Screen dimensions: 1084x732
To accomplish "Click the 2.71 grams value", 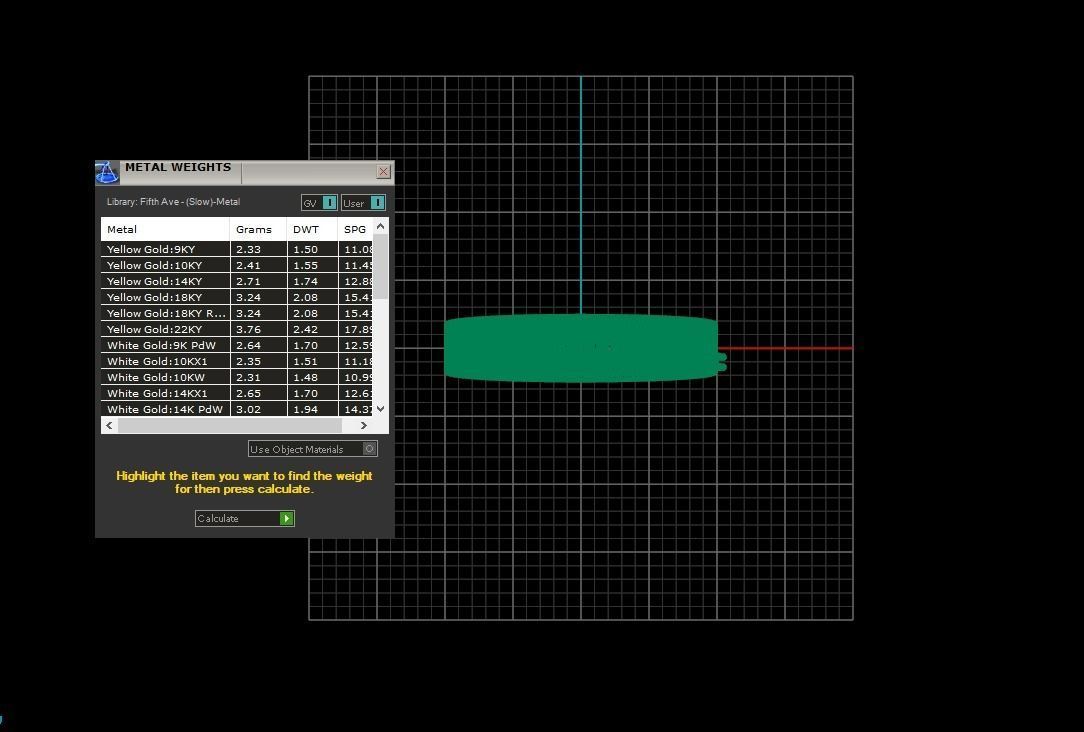I will (248, 281).
